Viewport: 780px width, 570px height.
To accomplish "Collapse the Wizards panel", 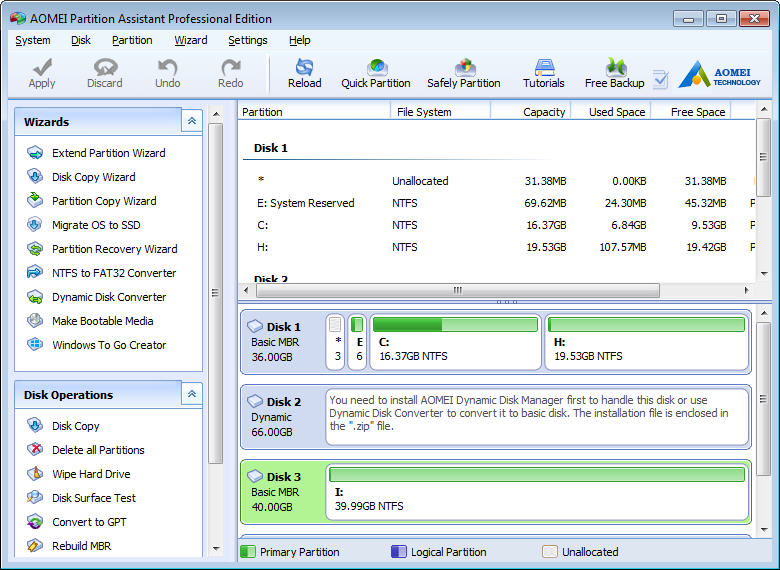I will tap(191, 121).
